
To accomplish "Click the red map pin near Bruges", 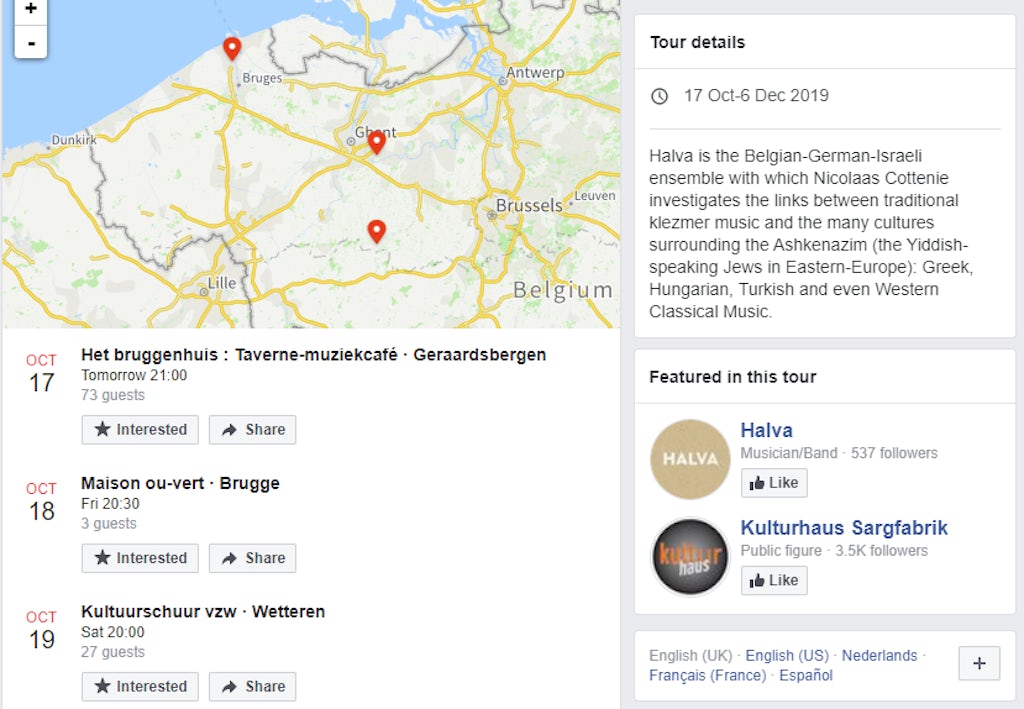I will [232, 48].
